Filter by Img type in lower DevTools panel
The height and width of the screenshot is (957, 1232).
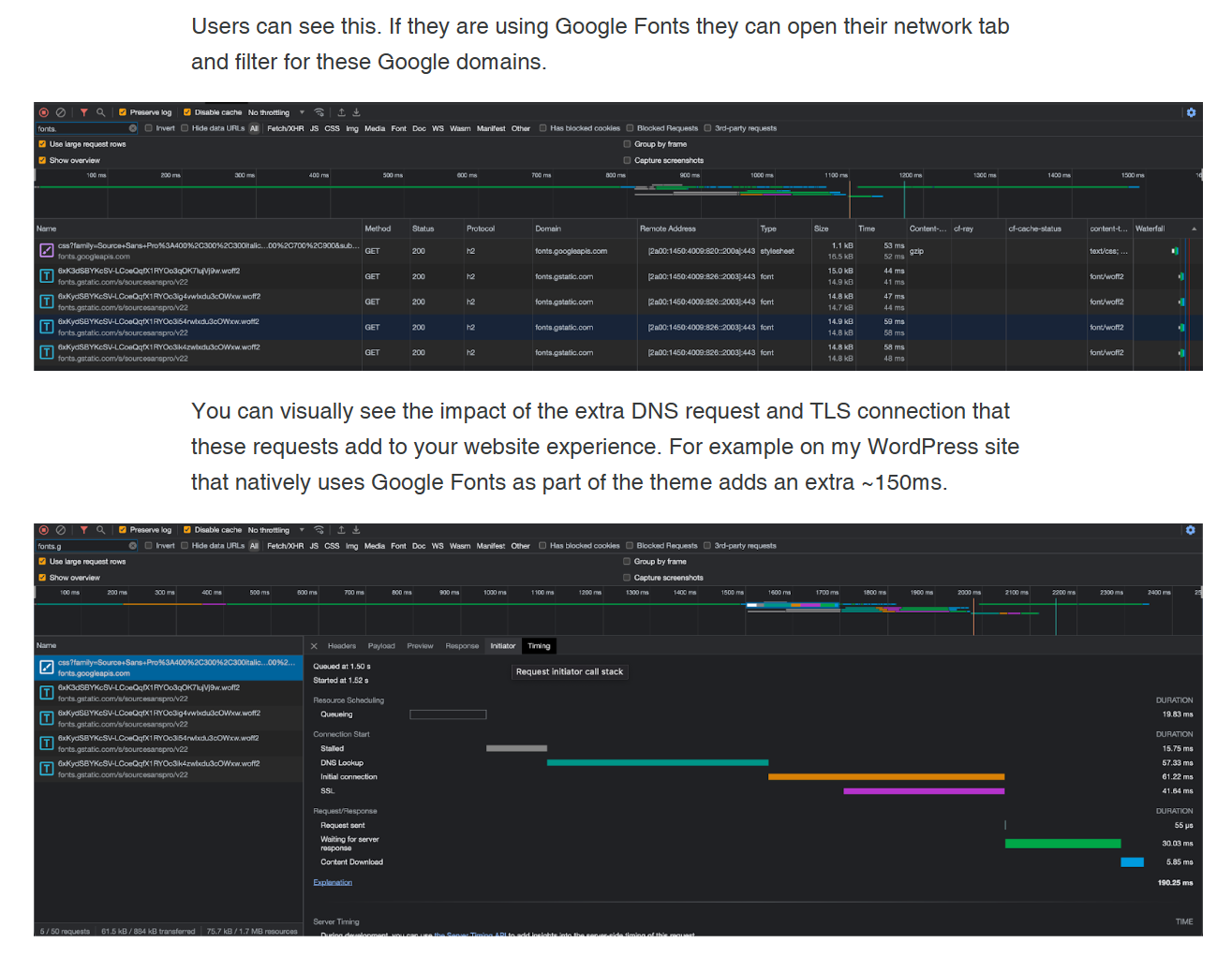(352, 546)
